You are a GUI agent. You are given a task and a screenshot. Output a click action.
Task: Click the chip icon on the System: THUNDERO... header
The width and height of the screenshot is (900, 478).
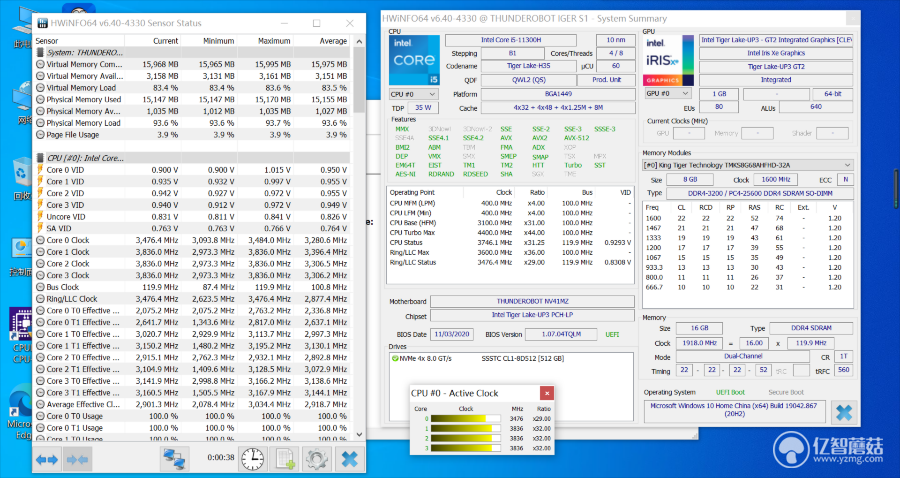(40, 53)
